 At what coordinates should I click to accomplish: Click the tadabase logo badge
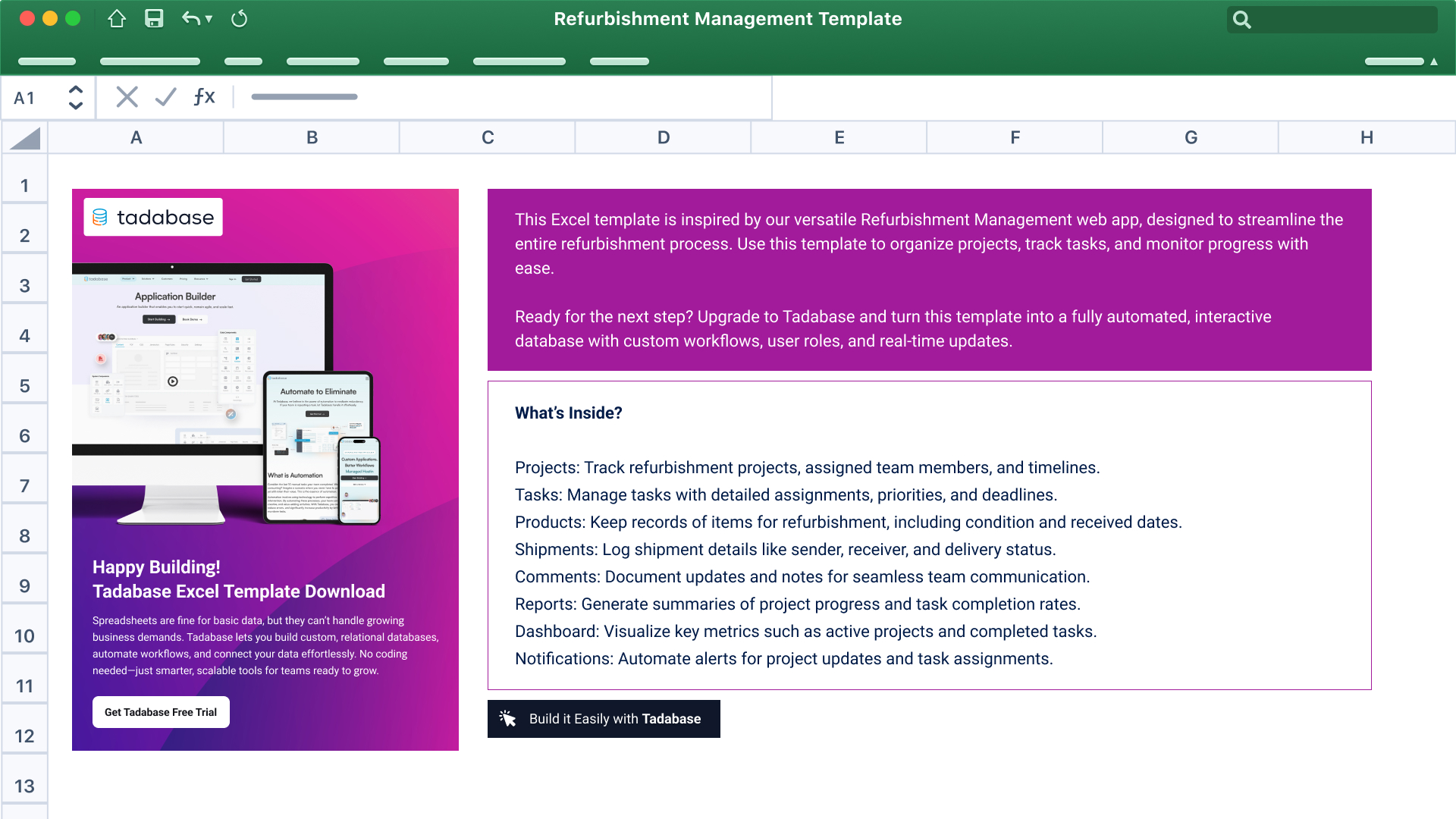point(153,218)
